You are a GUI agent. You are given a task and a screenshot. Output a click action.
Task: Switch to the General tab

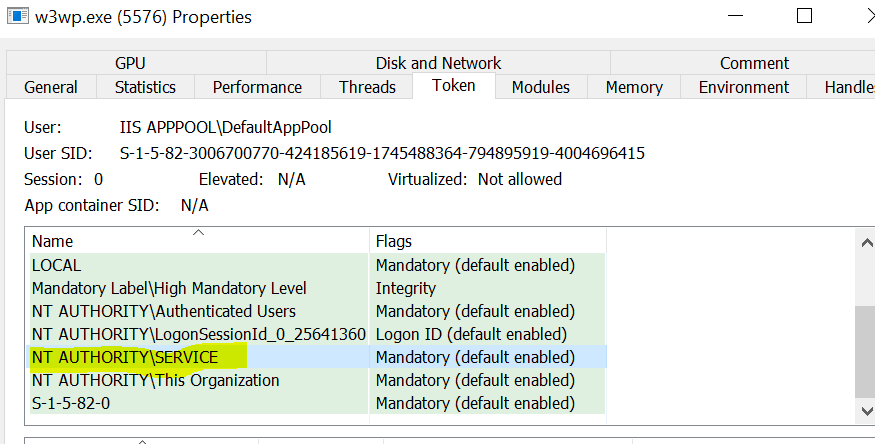tap(51, 87)
